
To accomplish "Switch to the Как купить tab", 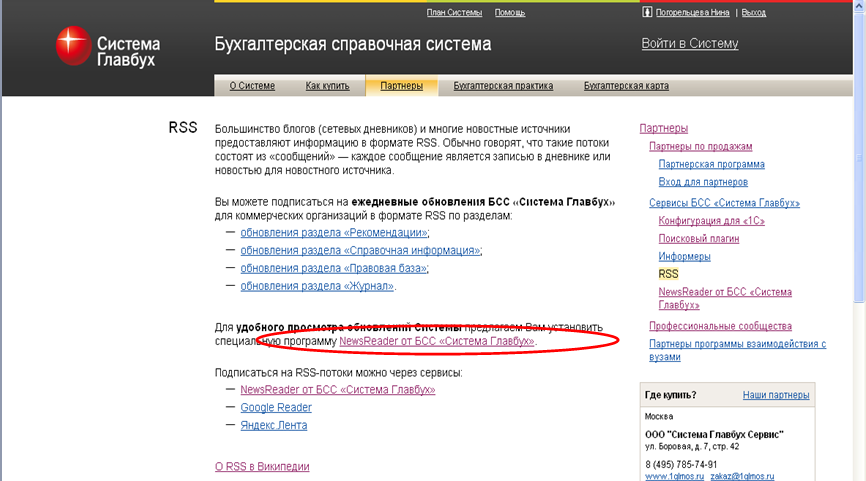I will [x=328, y=86].
